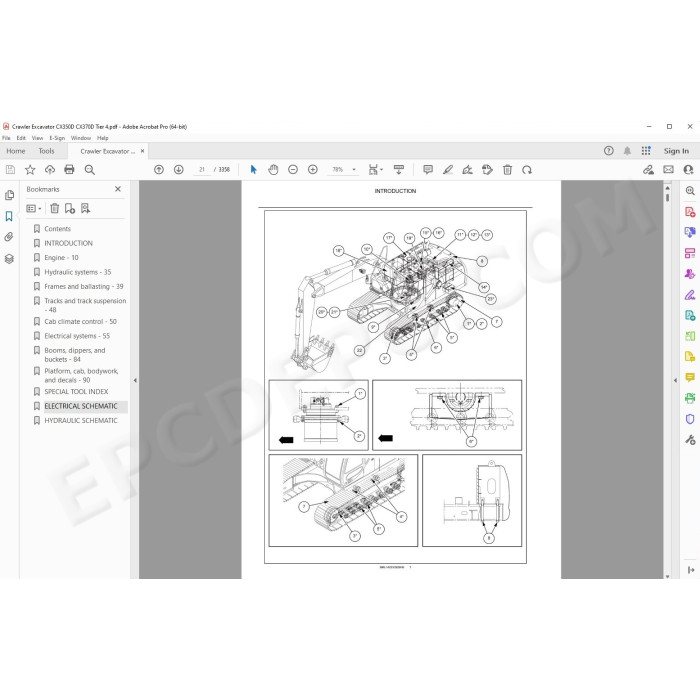Go to Hydraulic systems - 35 bookmark

78,272
